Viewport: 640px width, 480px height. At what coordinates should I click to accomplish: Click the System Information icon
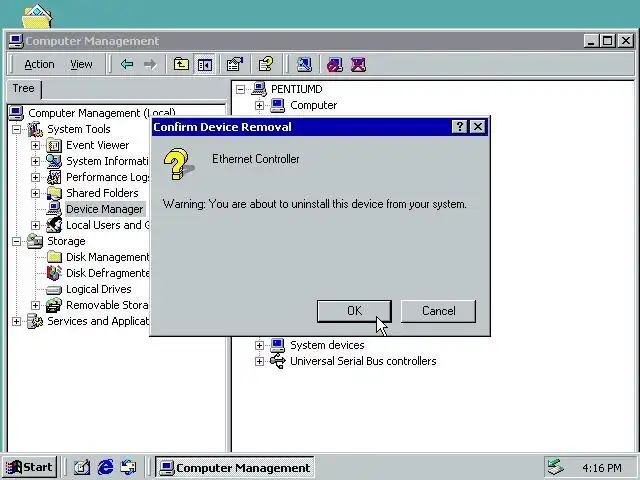[x=54, y=161]
